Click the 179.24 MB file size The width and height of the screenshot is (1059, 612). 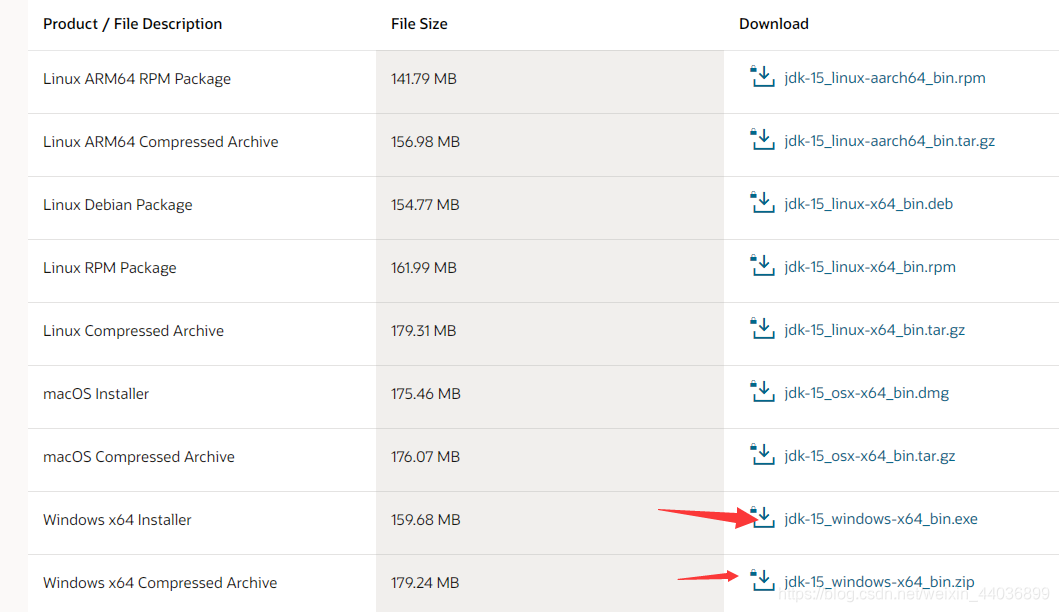tap(425, 582)
